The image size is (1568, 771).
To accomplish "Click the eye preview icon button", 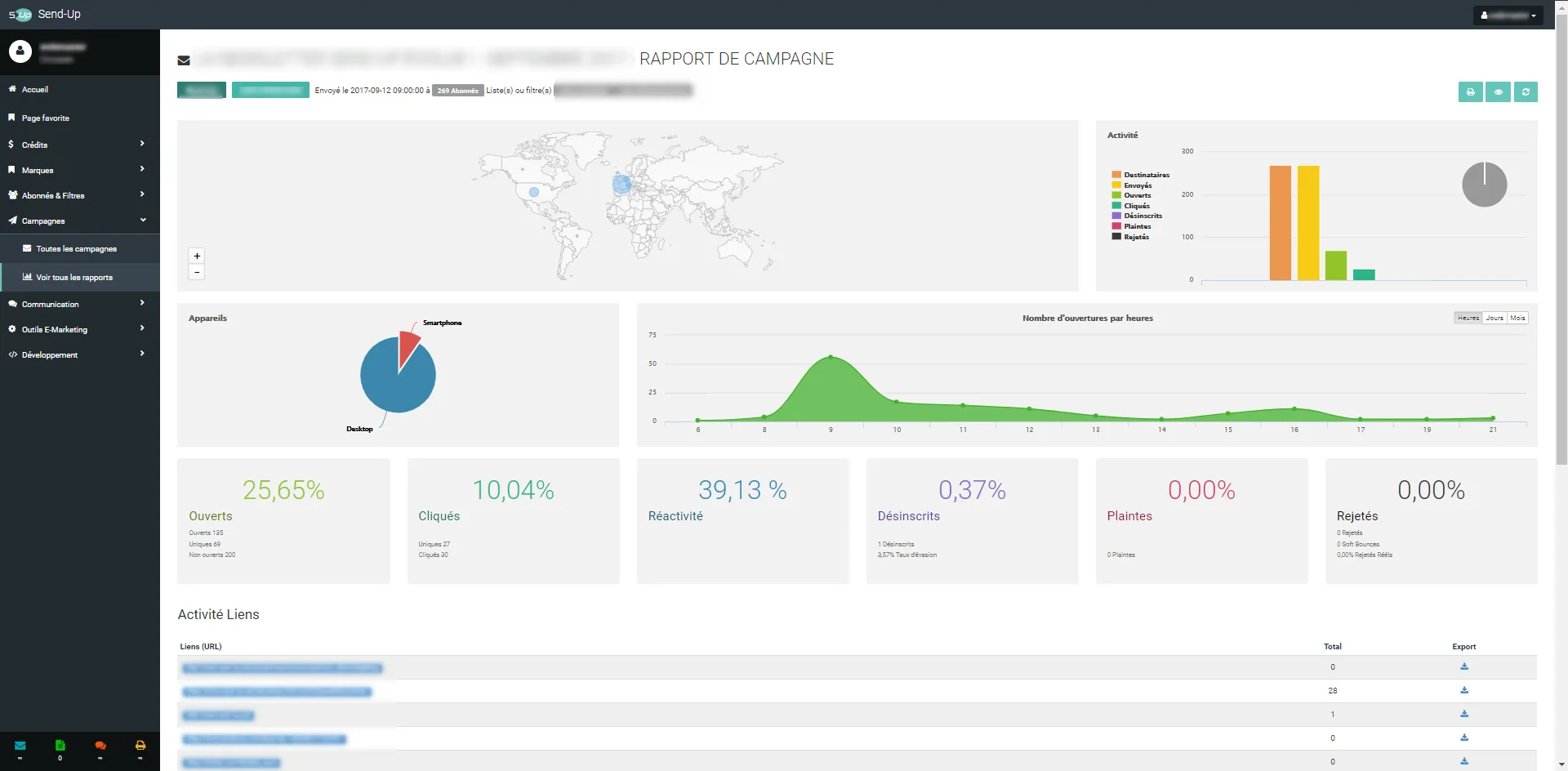I will coord(1498,92).
